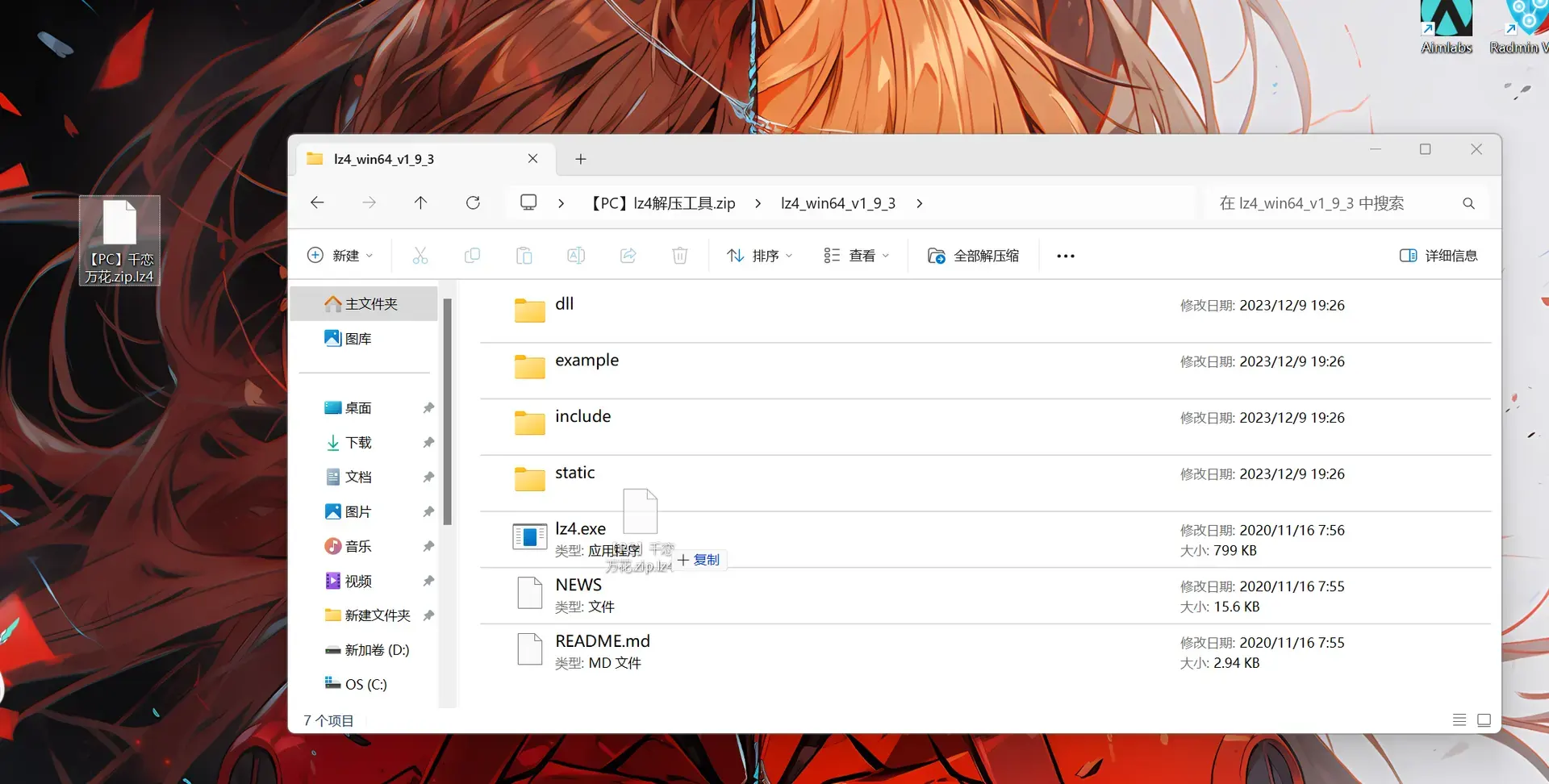Click 全部解压缩 extract all button
Screen dimensions: 1549x784
(973, 256)
